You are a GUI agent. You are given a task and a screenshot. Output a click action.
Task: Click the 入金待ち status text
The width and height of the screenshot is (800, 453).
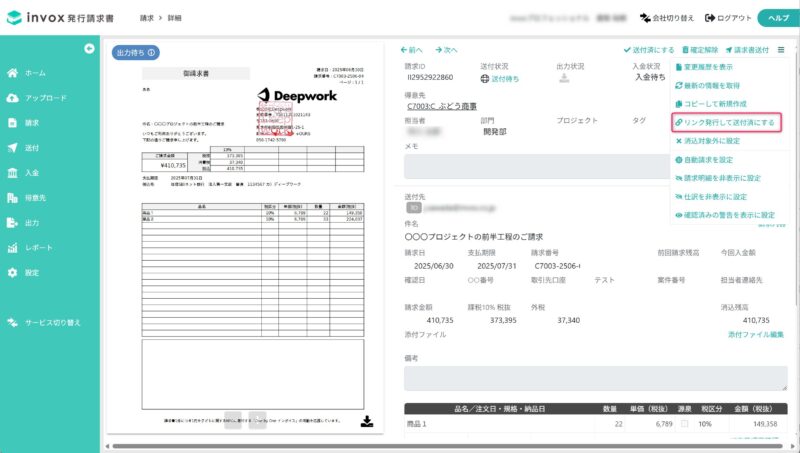[x=650, y=77]
